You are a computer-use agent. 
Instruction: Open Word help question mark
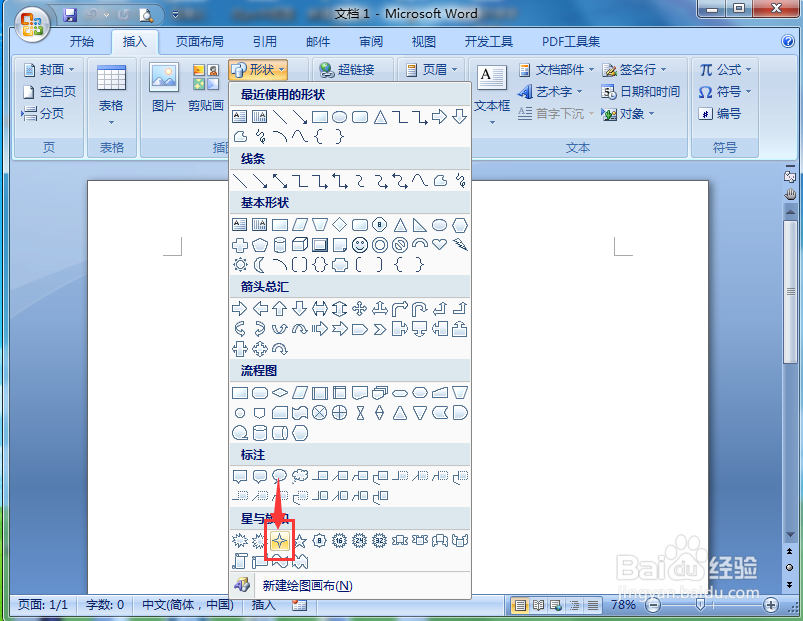(x=788, y=41)
